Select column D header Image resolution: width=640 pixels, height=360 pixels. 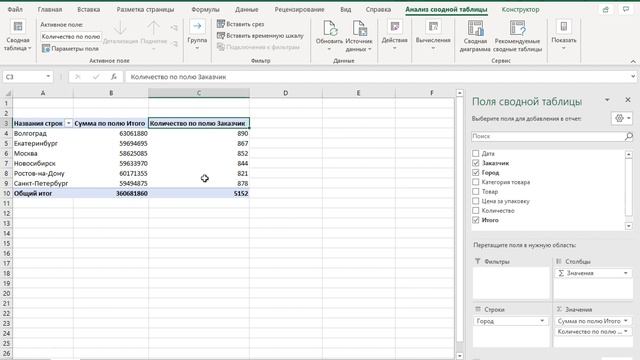tap(286, 93)
